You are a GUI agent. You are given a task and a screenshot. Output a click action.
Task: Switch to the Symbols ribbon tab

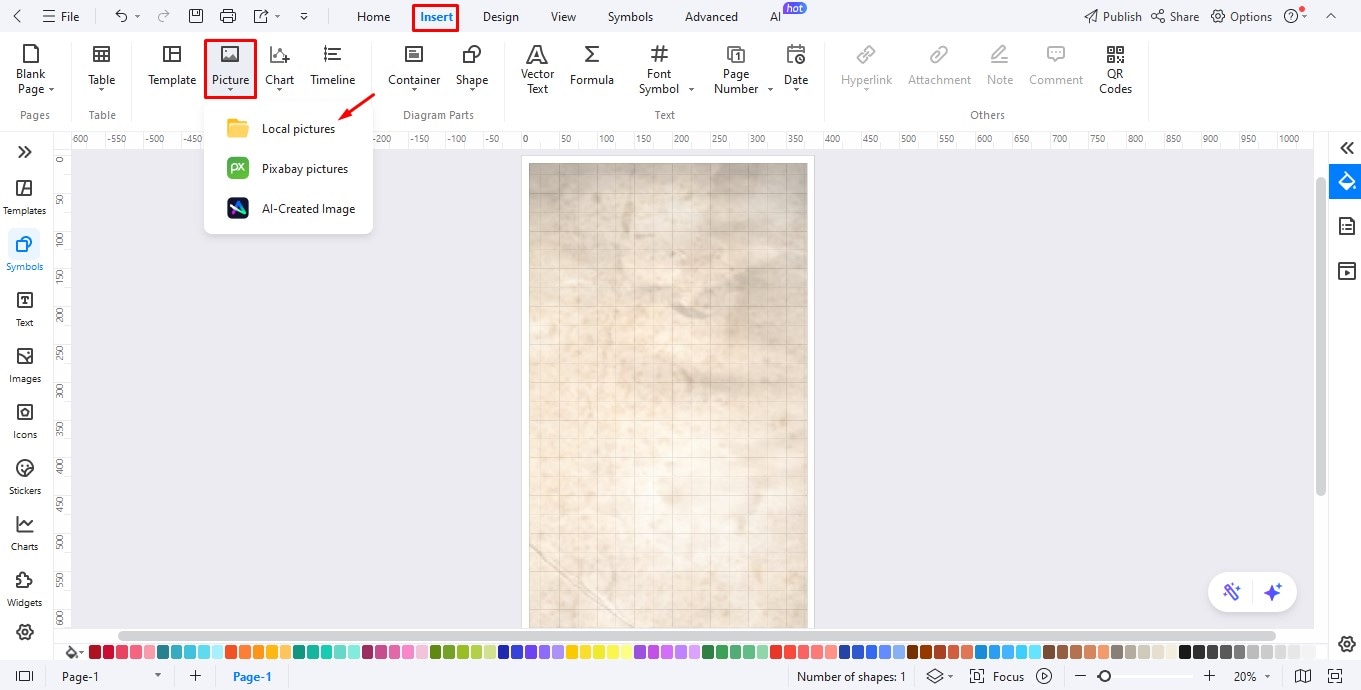630,17
